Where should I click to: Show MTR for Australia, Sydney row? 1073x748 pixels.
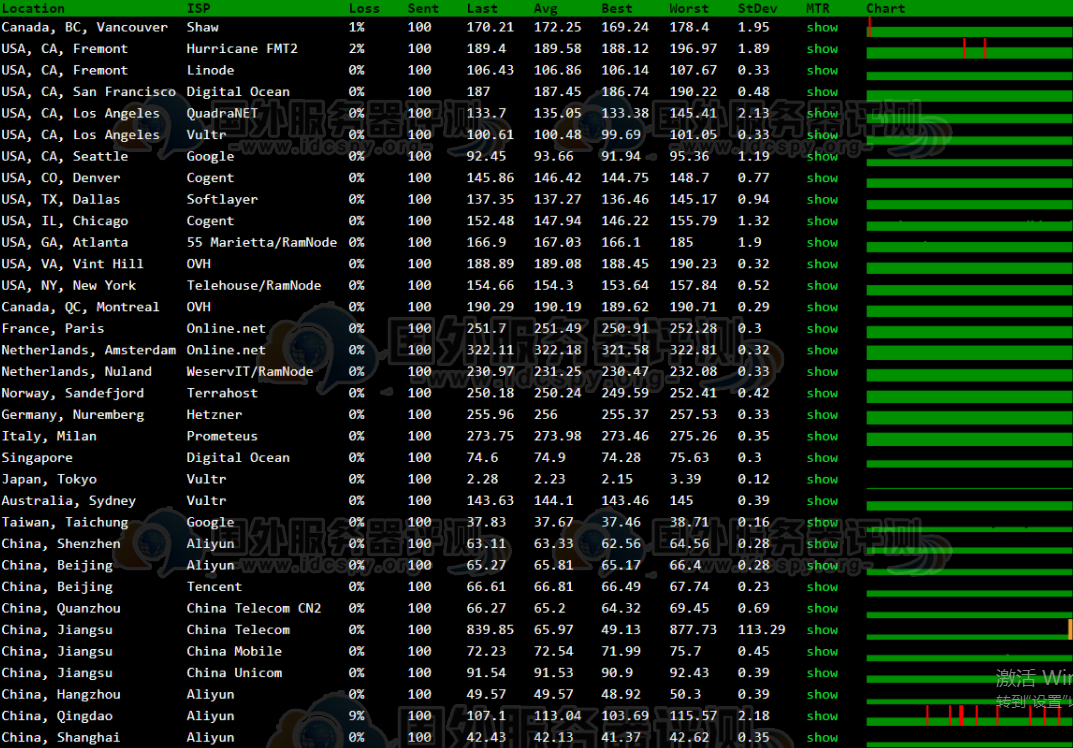coord(822,501)
